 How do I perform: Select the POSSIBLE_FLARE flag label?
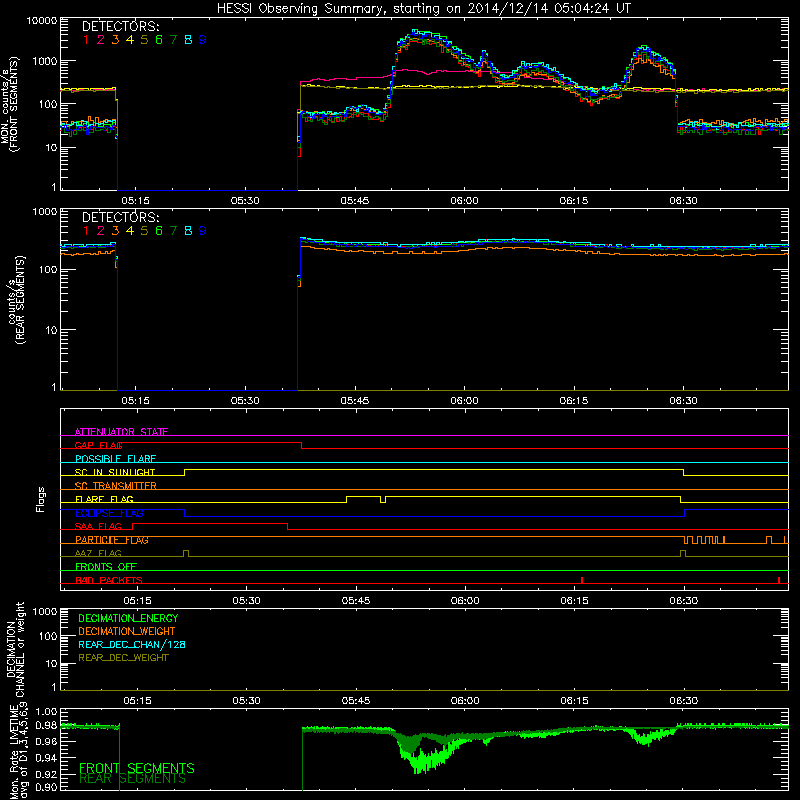[115, 459]
